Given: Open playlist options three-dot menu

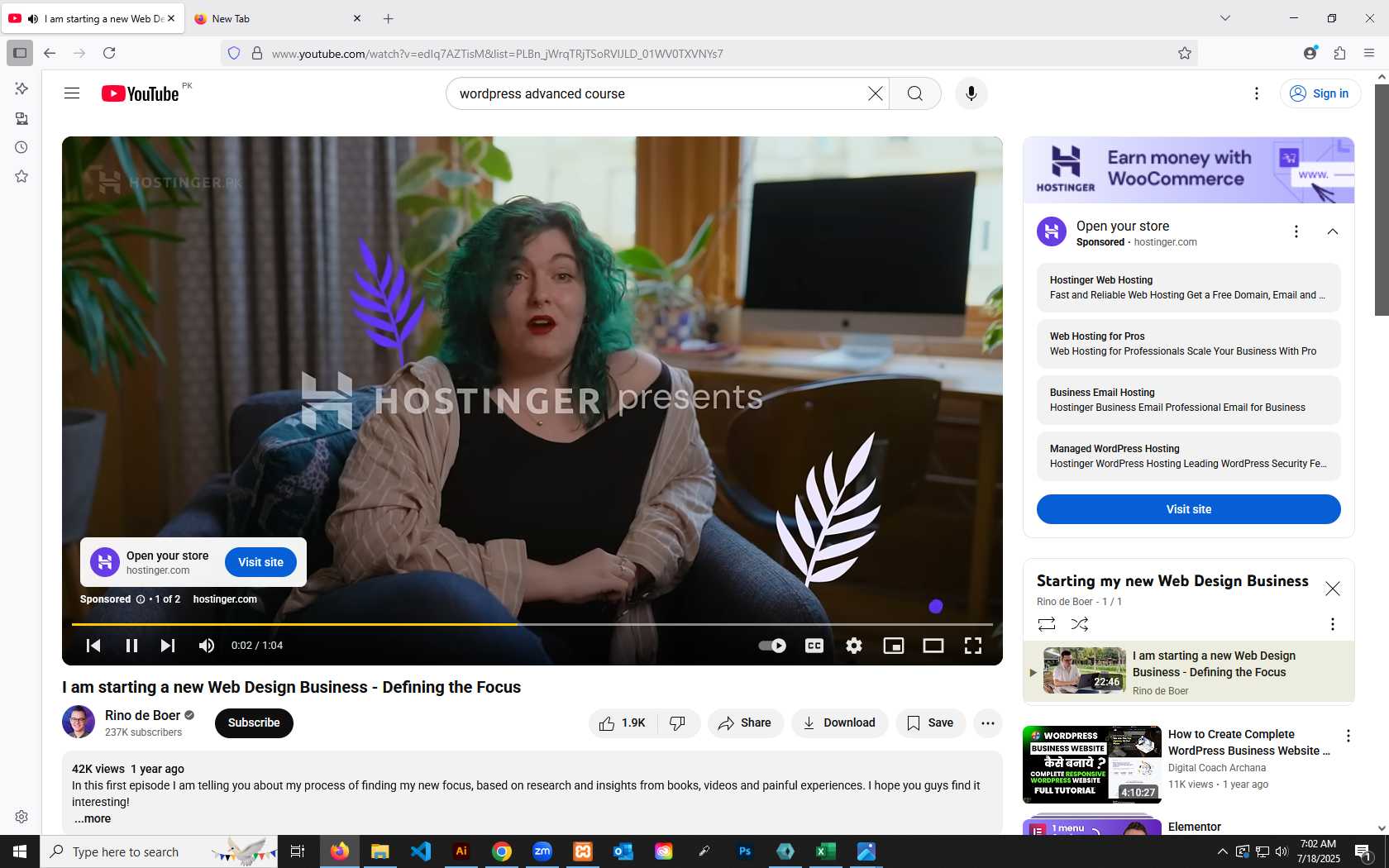Looking at the screenshot, I should pos(1333,624).
